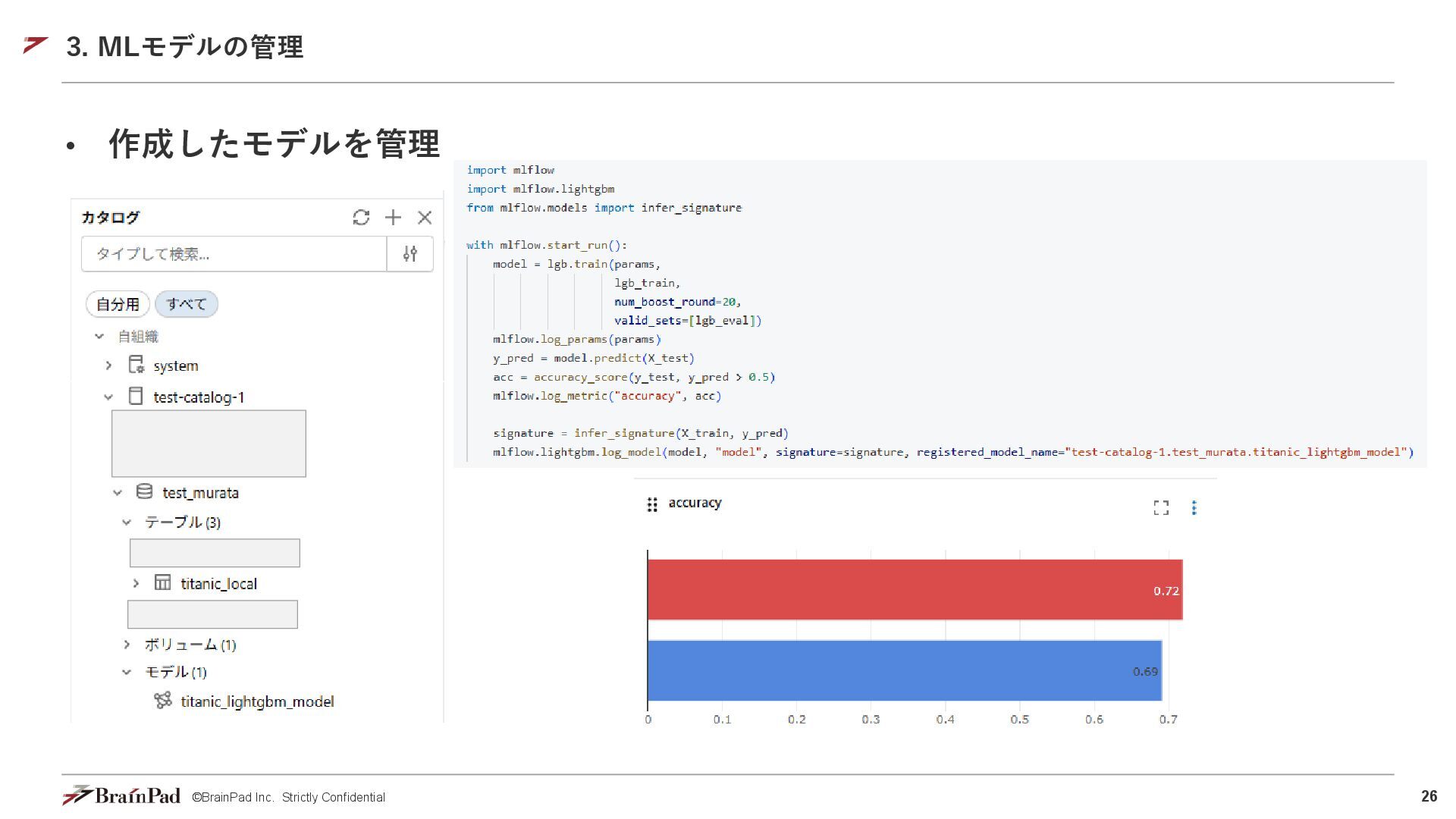Collapse the モデル (1) group
Screen dimensions: 1456x819
[127, 672]
